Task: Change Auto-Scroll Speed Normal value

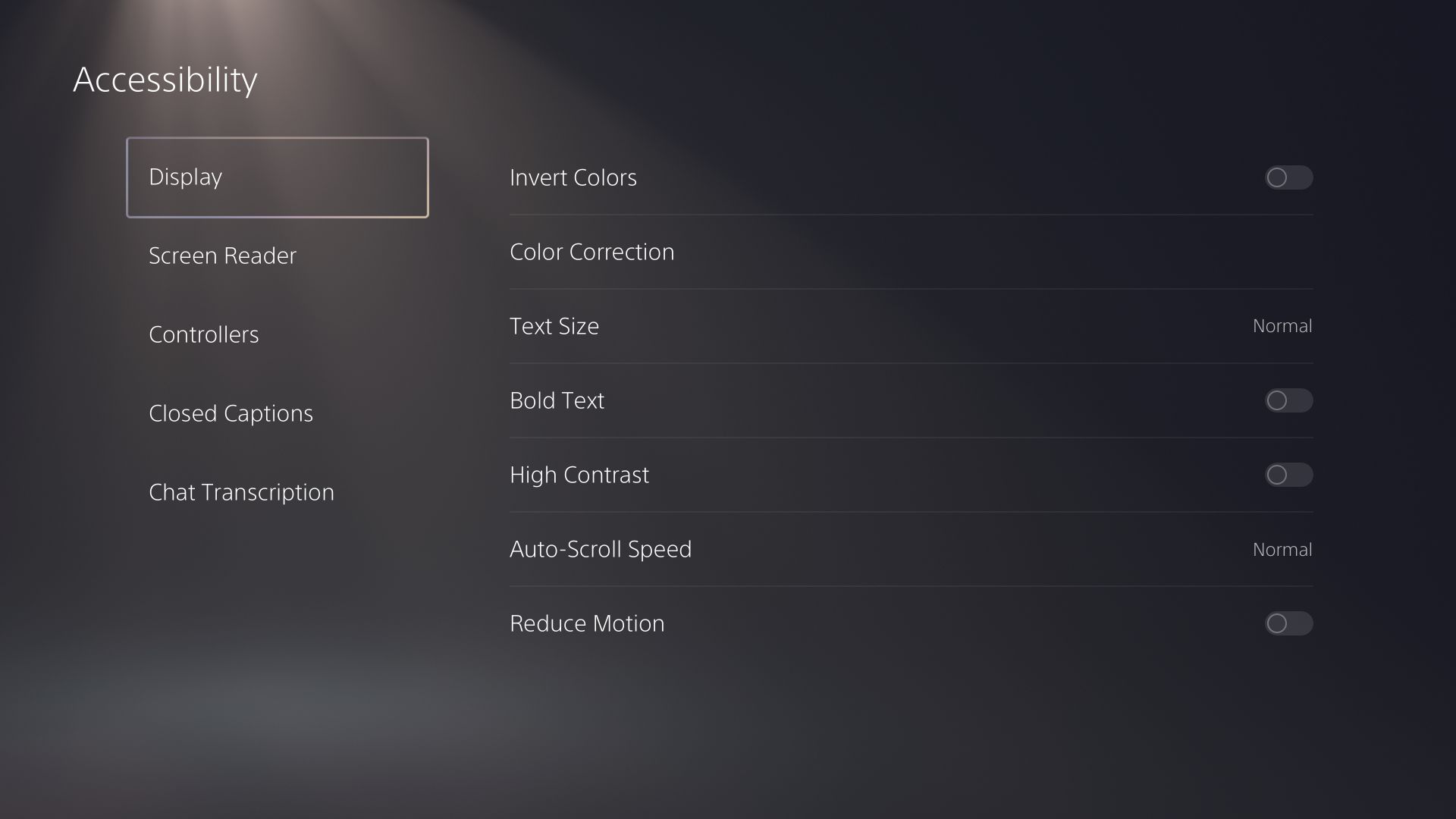Action: tap(1282, 550)
